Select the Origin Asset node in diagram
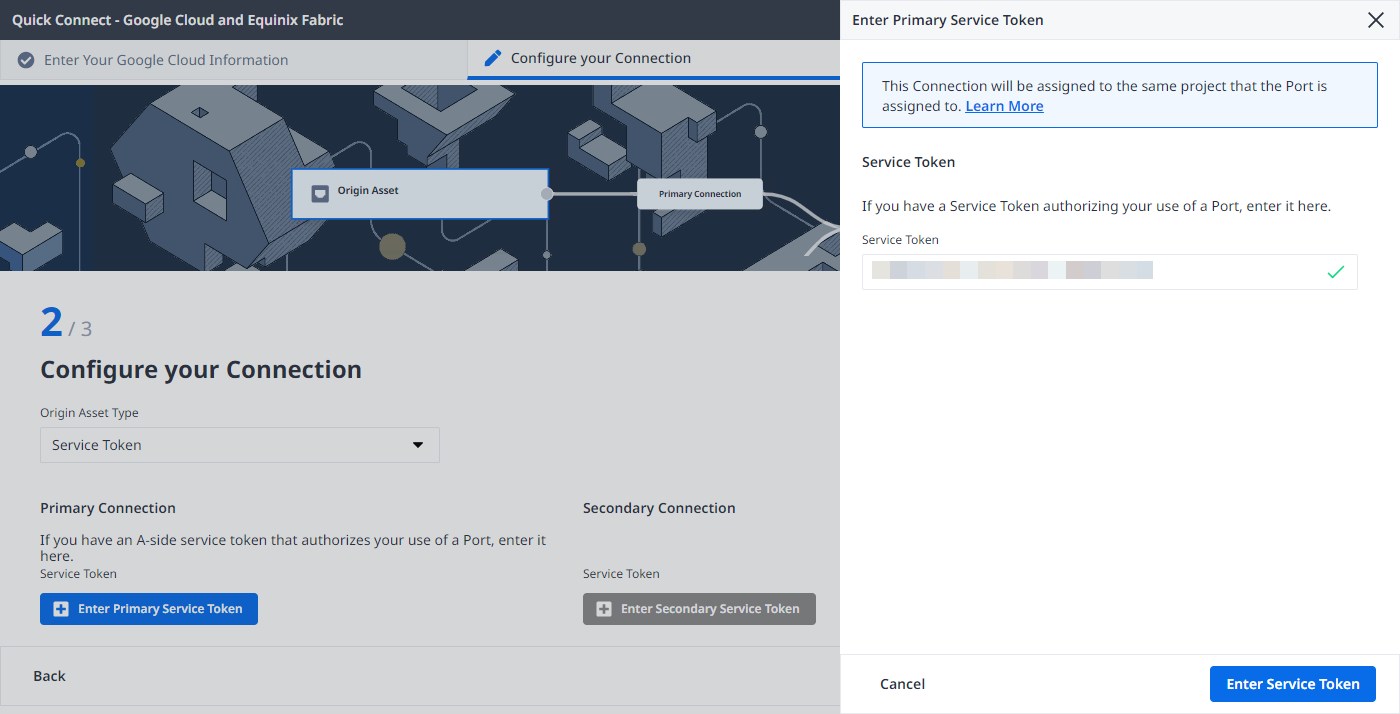1400x714 pixels. tap(420, 193)
